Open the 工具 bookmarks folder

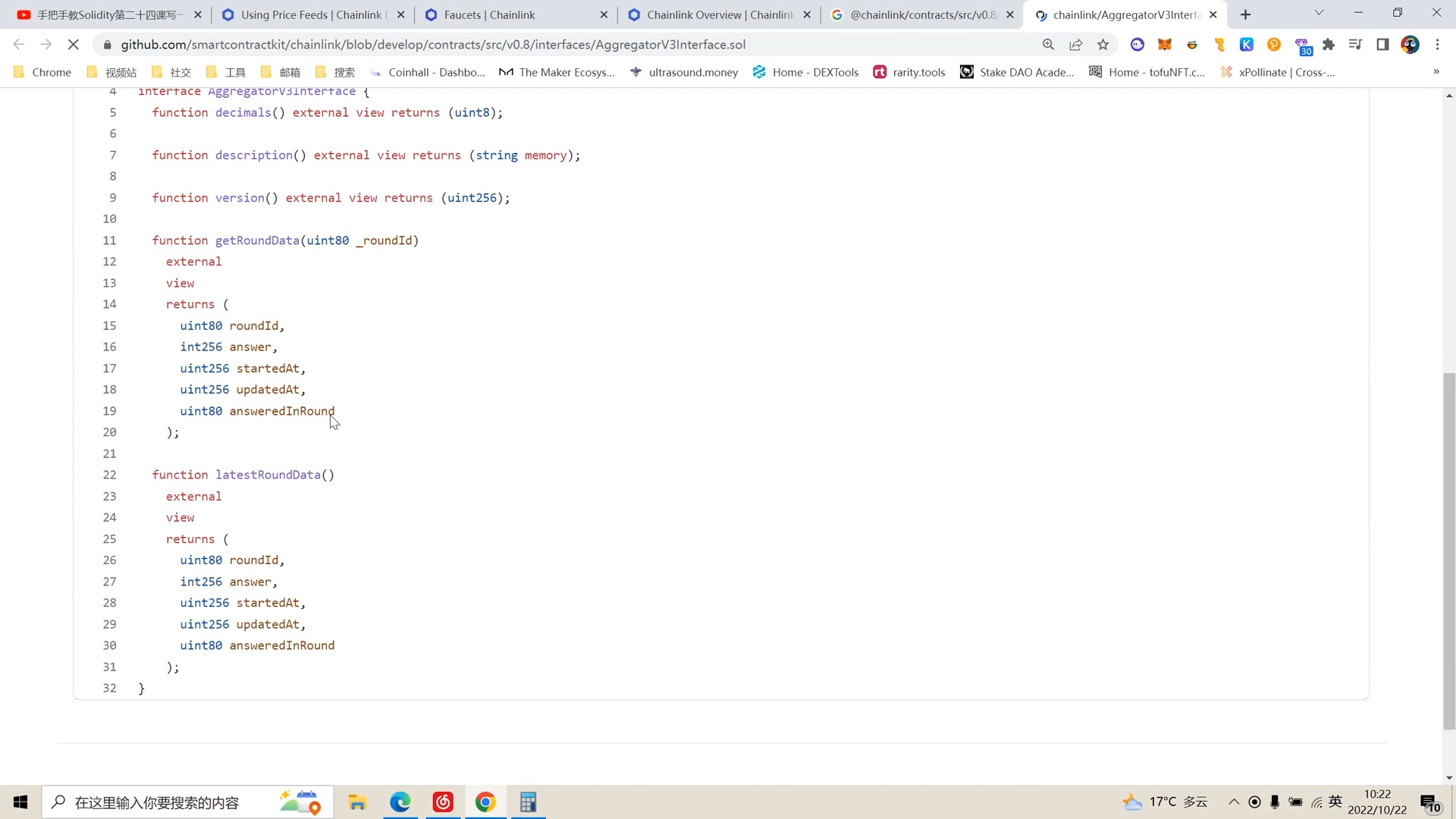coord(226,72)
